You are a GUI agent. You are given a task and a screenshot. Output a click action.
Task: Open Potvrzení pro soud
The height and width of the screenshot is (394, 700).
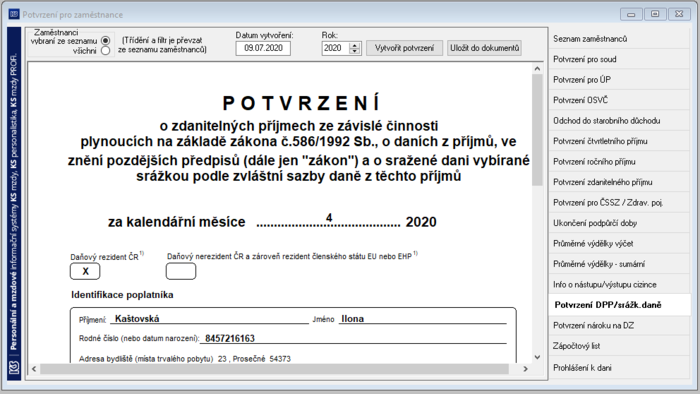[619, 59]
